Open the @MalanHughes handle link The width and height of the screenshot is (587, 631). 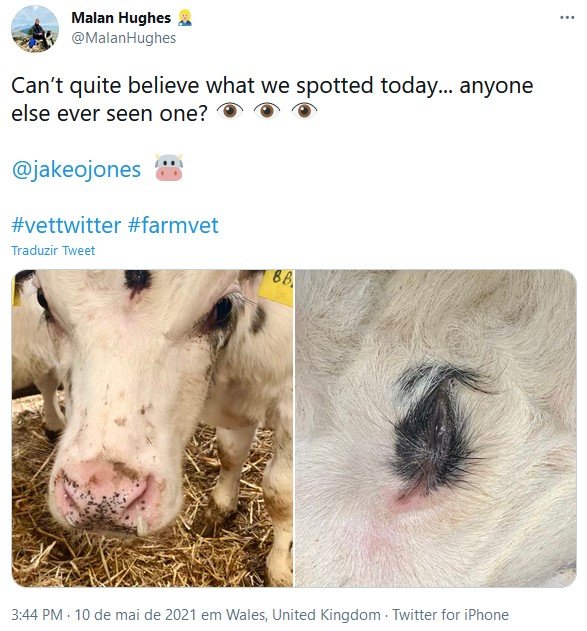pos(124,38)
